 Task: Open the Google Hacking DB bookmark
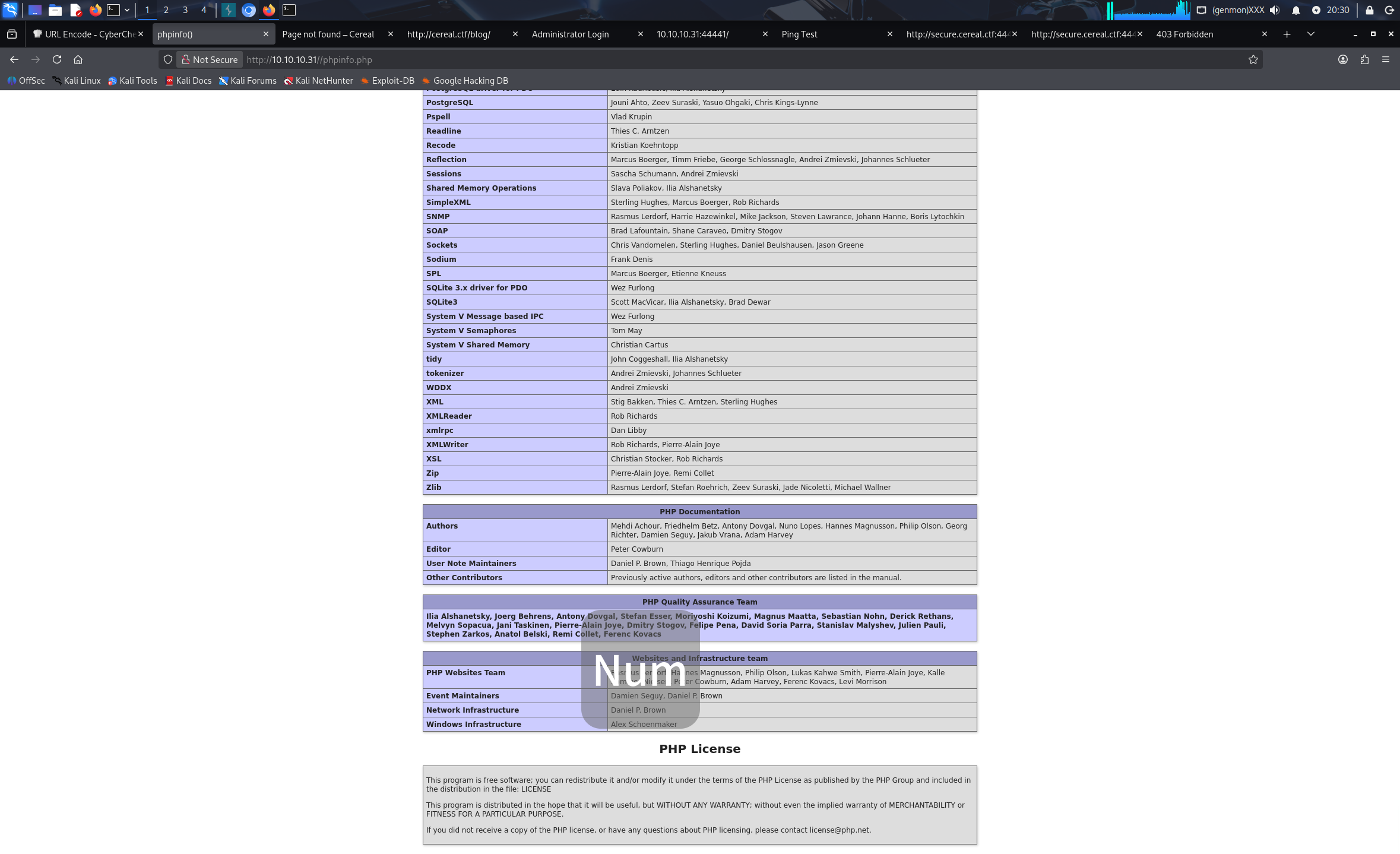point(465,81)
